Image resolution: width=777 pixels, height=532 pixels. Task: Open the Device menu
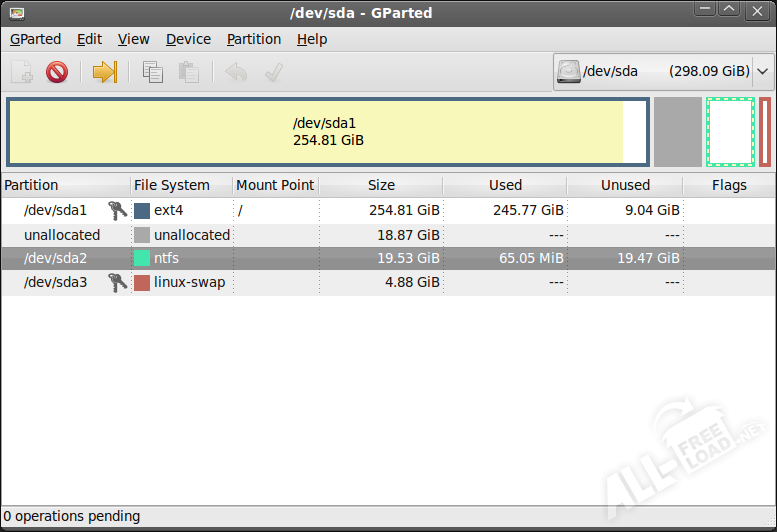pyautogui.click(x=188, y=39)
